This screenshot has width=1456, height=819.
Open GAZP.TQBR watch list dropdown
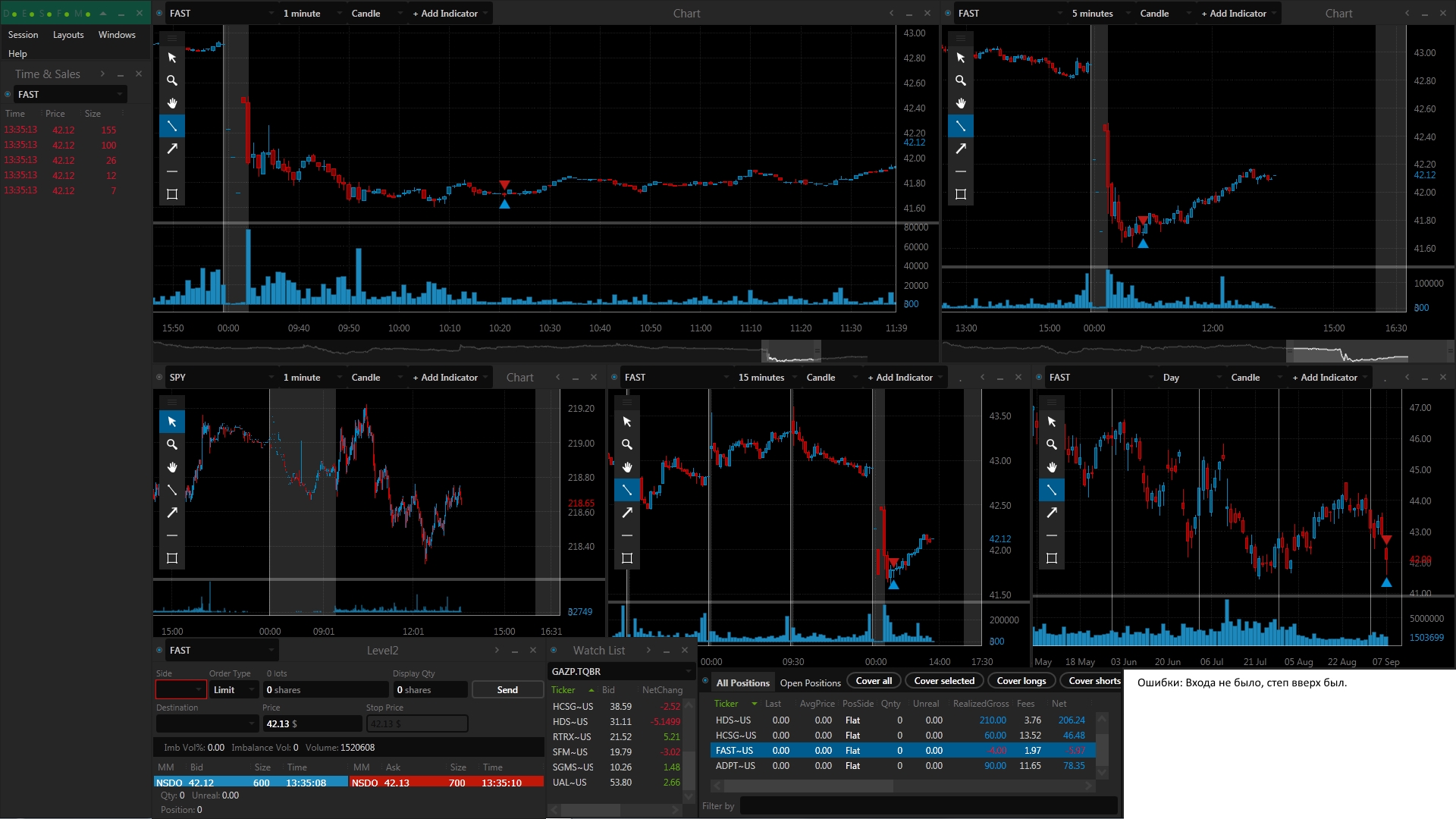622,672
